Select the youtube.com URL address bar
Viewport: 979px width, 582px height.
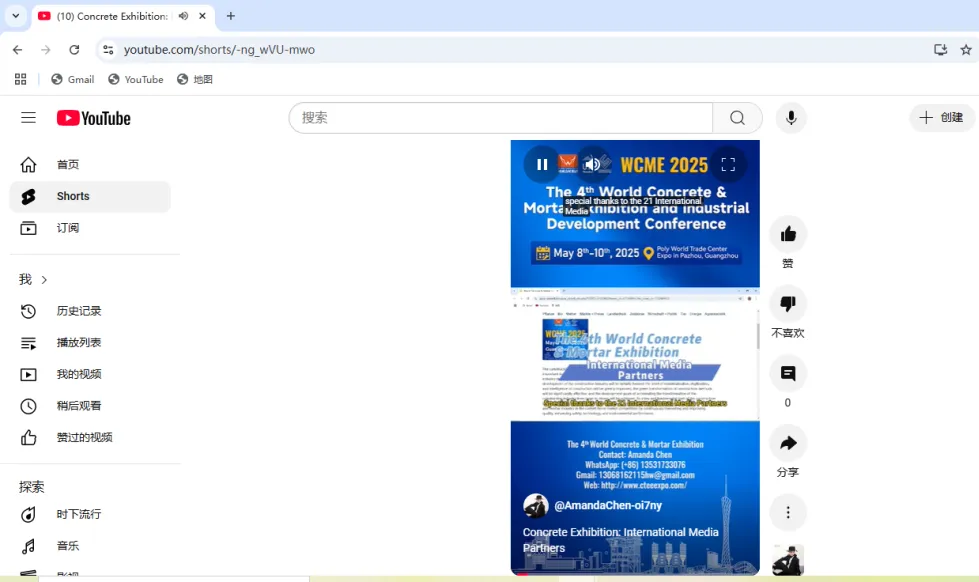tap(219, 49)
